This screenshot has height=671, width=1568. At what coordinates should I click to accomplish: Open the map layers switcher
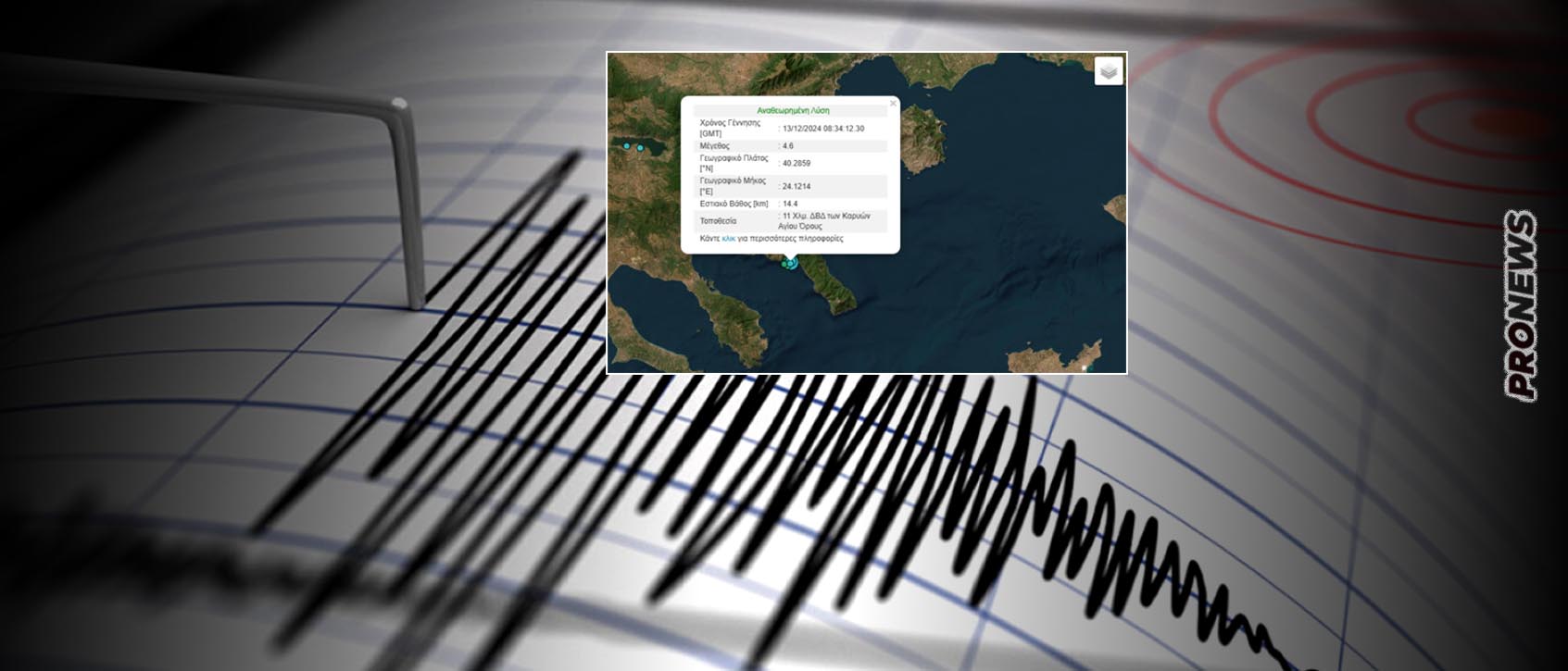pyautogui.click(x=1108, y=71)
